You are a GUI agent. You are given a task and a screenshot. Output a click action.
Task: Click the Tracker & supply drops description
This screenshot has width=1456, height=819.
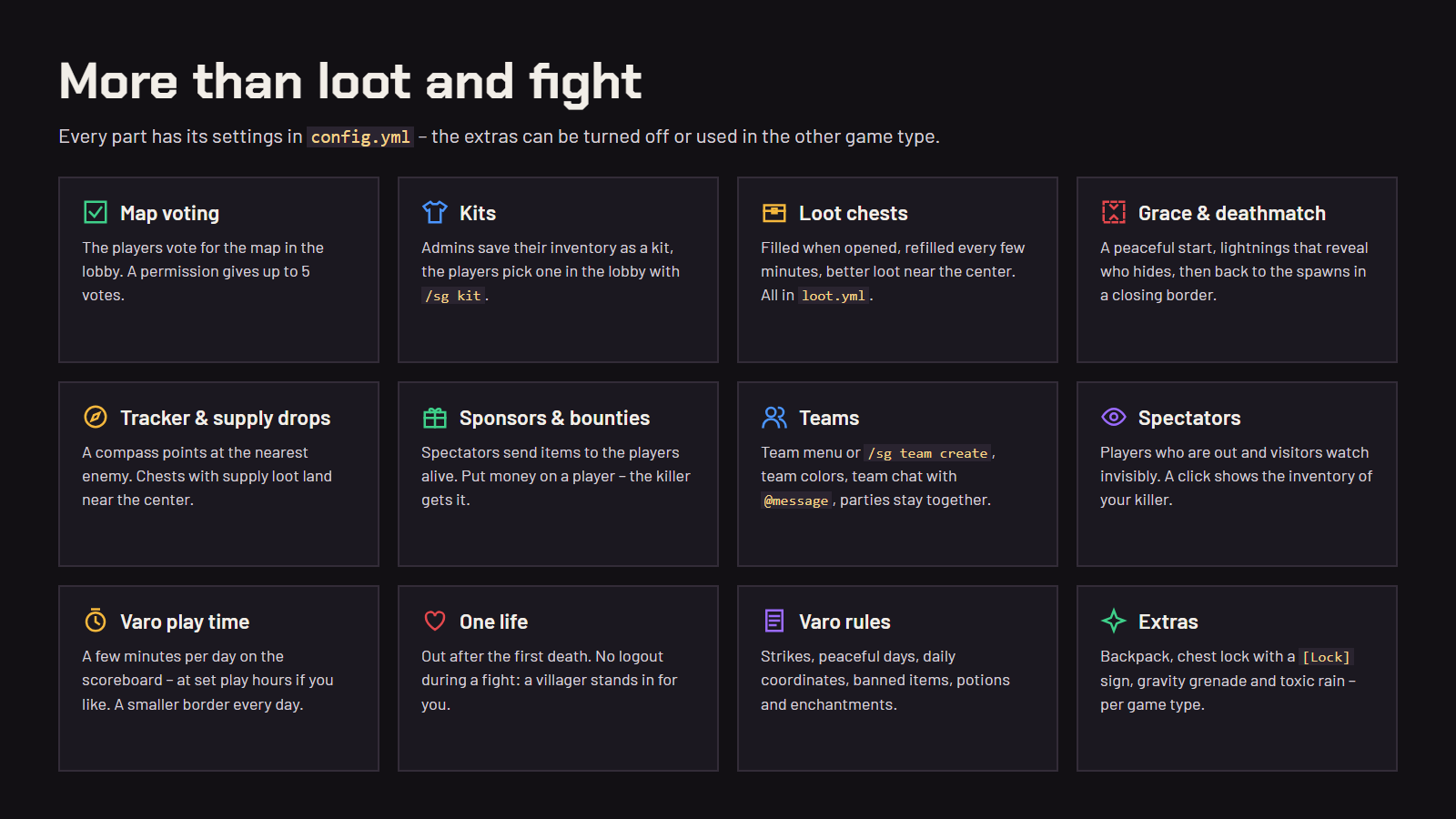coord(207,476)
